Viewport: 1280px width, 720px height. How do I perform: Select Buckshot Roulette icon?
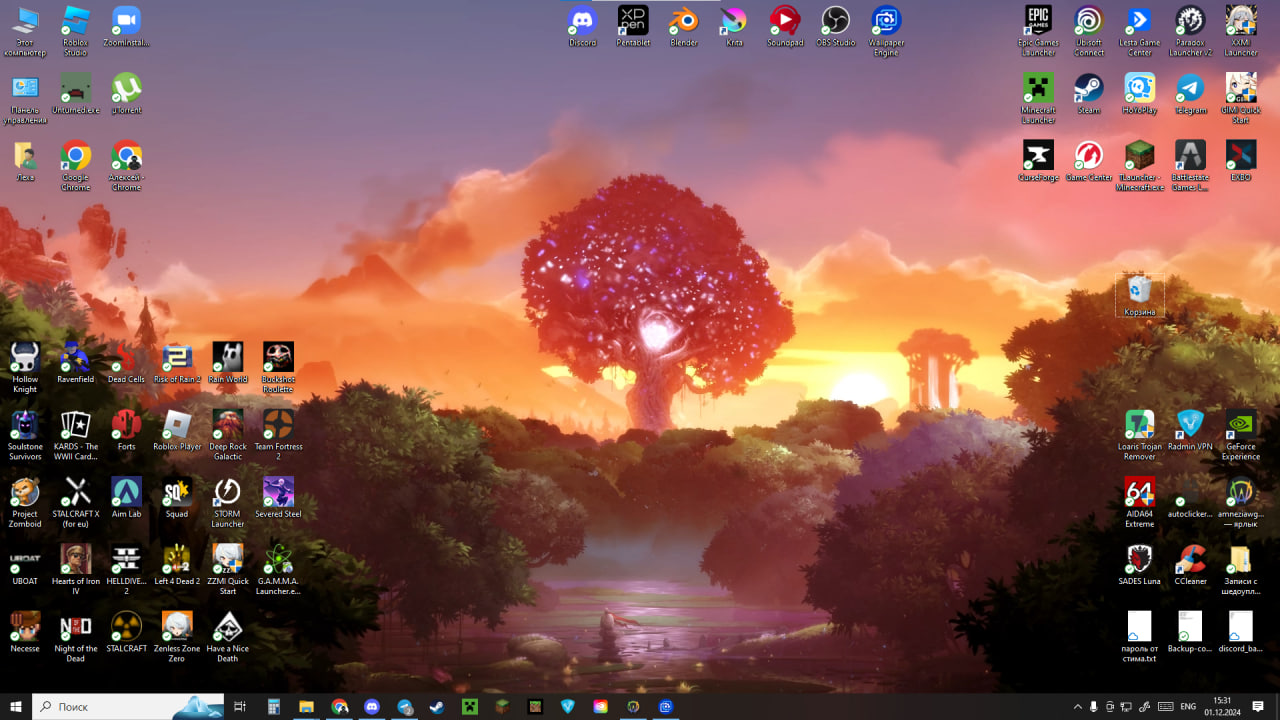click(x=278, y=367)
